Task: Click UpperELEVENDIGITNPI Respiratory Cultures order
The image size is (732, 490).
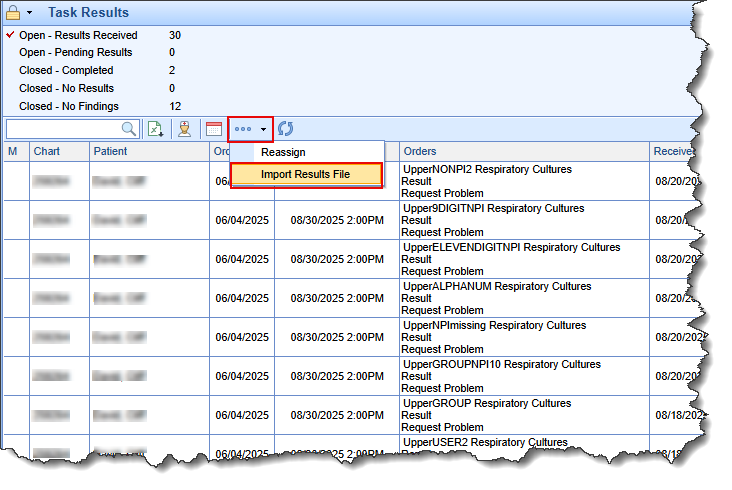Action: tap(512, 247)
